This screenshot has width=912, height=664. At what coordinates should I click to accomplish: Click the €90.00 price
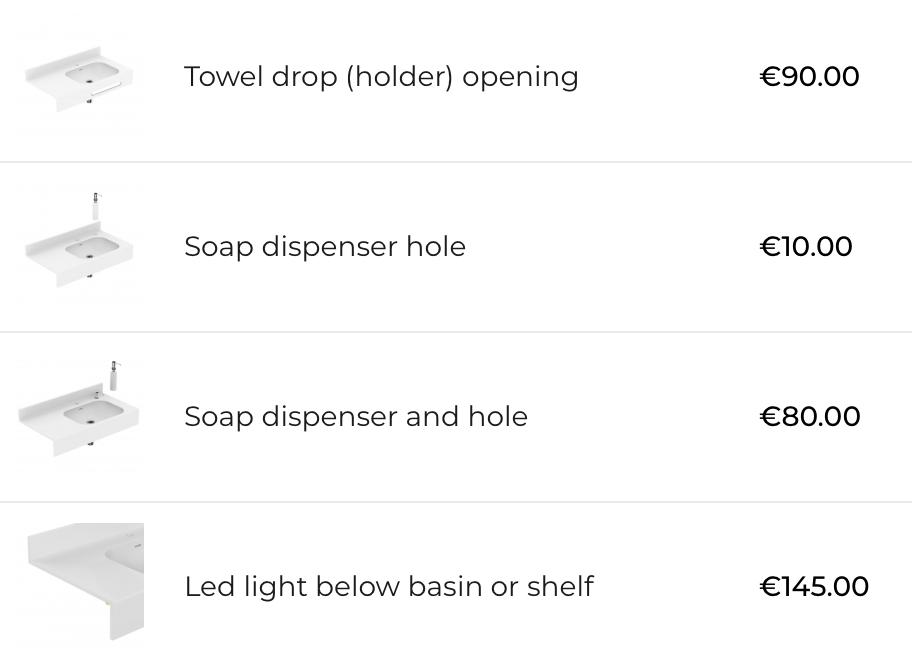tap(809, 77)
